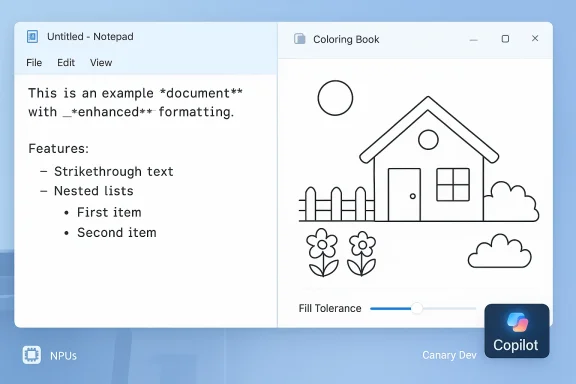Viewport: 576px width, 384px height.
Task: Maximize the Coloring Book window
Action: 505,39
